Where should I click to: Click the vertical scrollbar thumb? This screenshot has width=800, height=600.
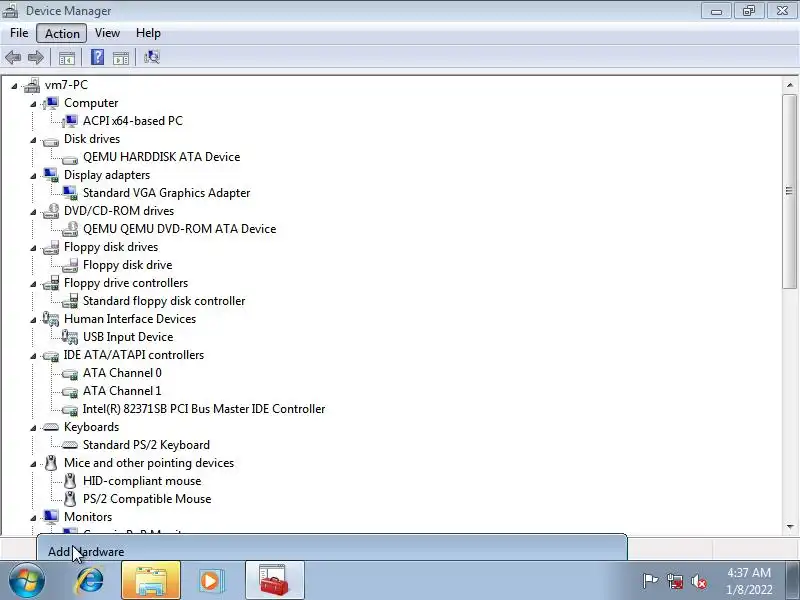pyautogui.click(x=789, y=191)
